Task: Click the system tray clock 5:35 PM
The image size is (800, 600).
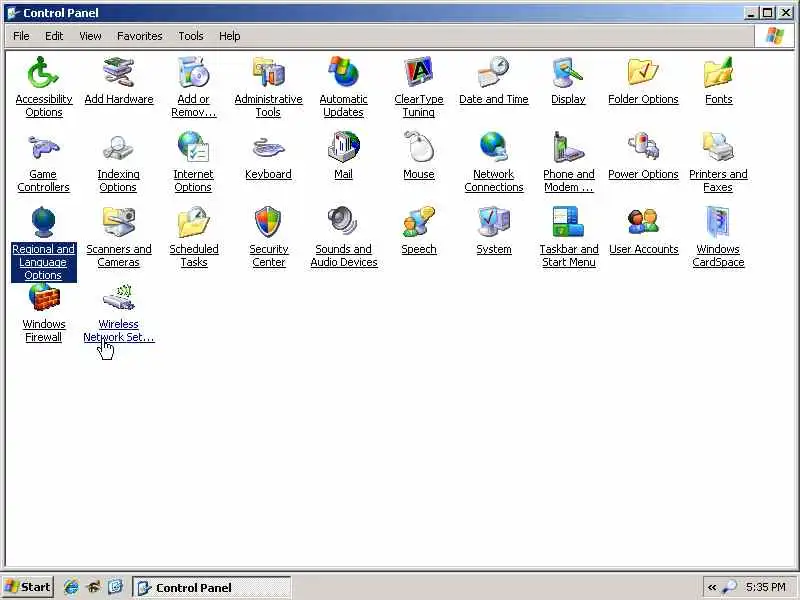Action: point(765,587)
